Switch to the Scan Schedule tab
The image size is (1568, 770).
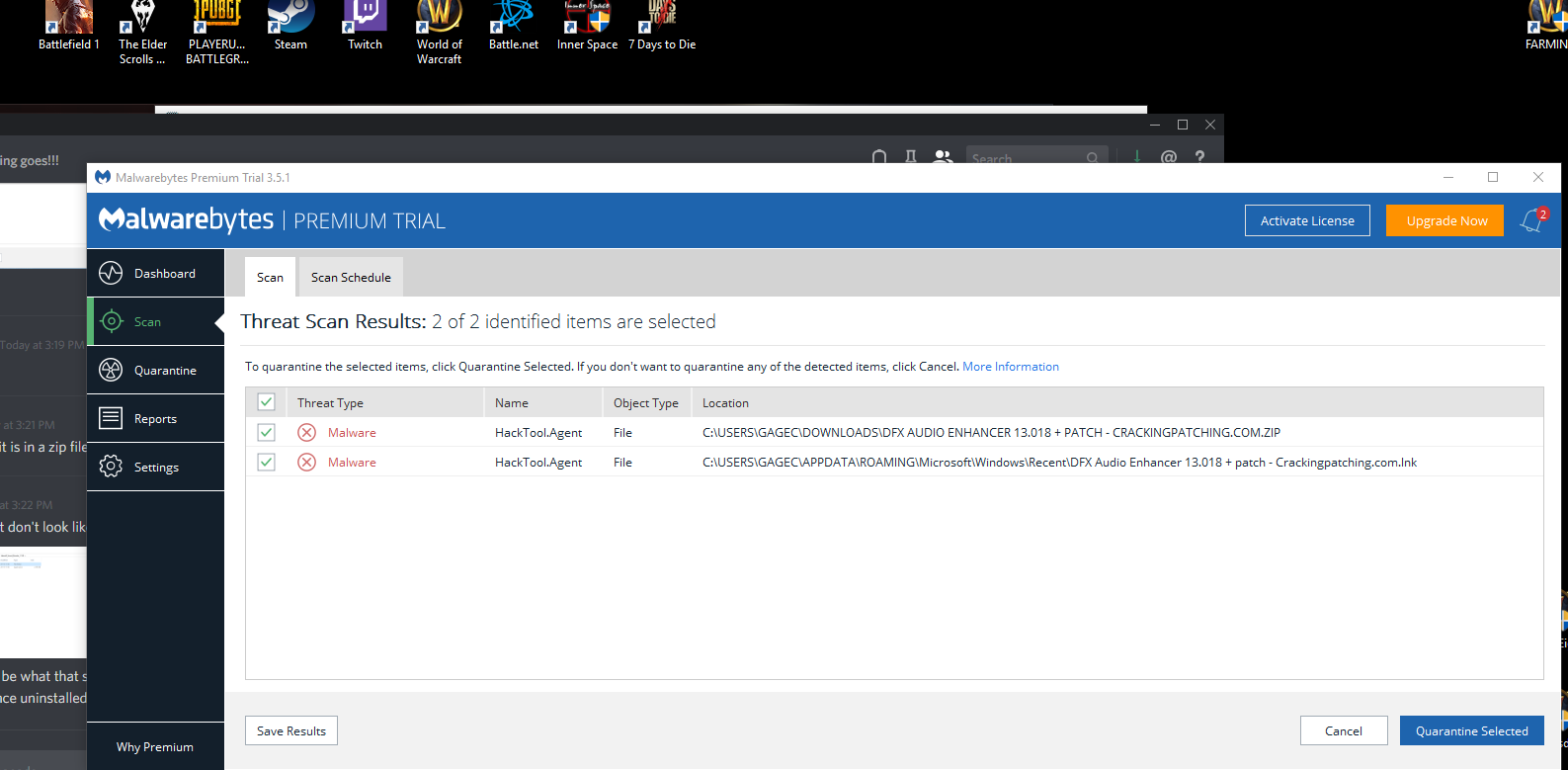click(351, 278)
